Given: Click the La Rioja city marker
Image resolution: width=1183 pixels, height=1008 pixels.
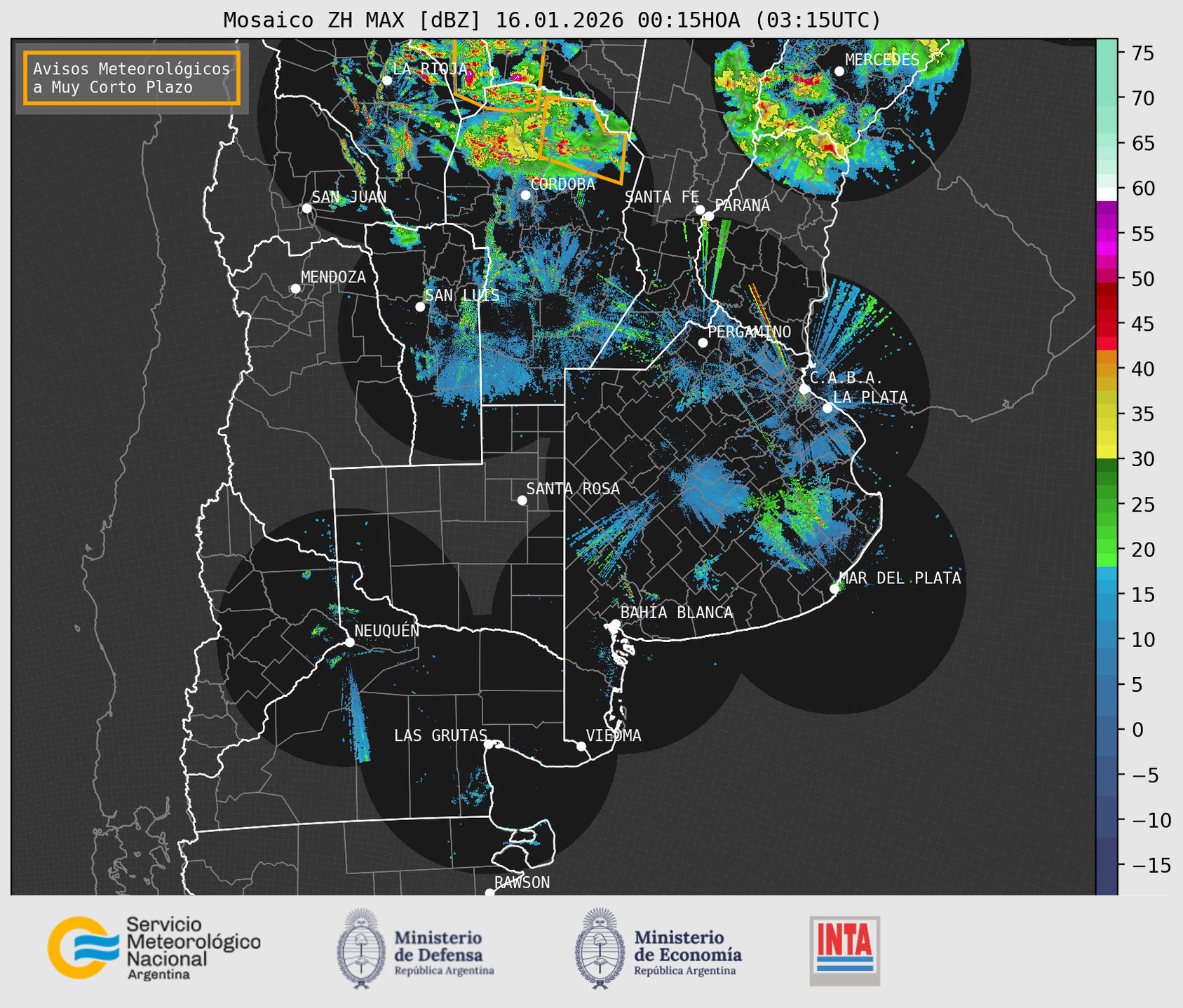Looking at the screenshot, I should pos(387,80).
